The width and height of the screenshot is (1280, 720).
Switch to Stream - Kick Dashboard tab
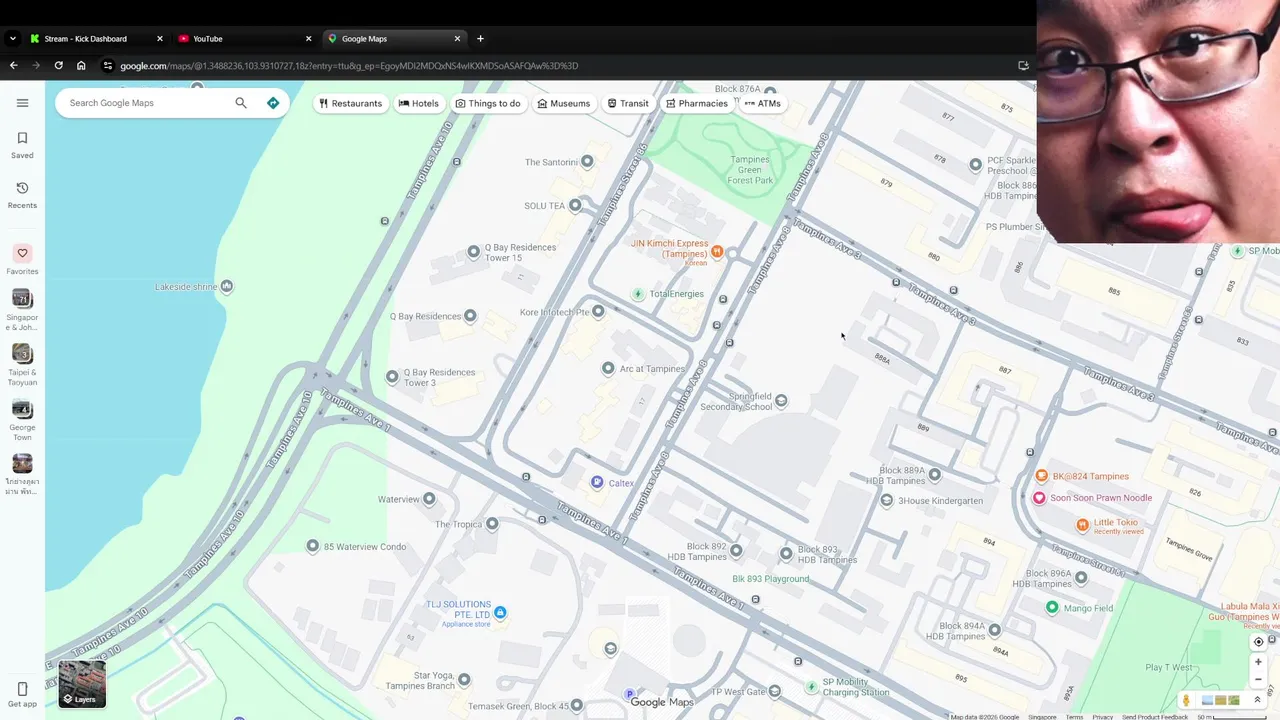[95, 39]
